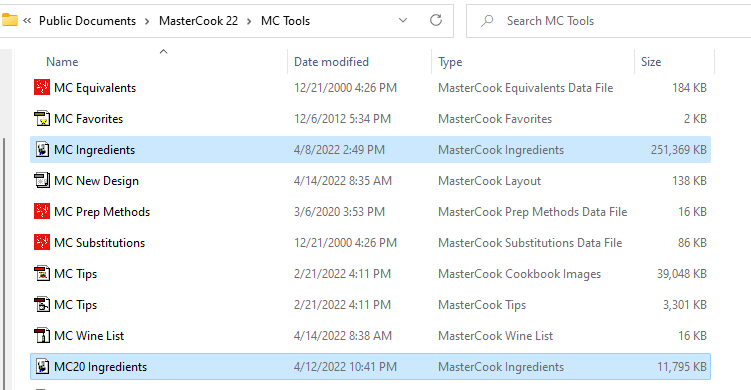Select the MC New Design layout icon
The height and width of the screenshot is (390, 751).
tap(42, 181)
